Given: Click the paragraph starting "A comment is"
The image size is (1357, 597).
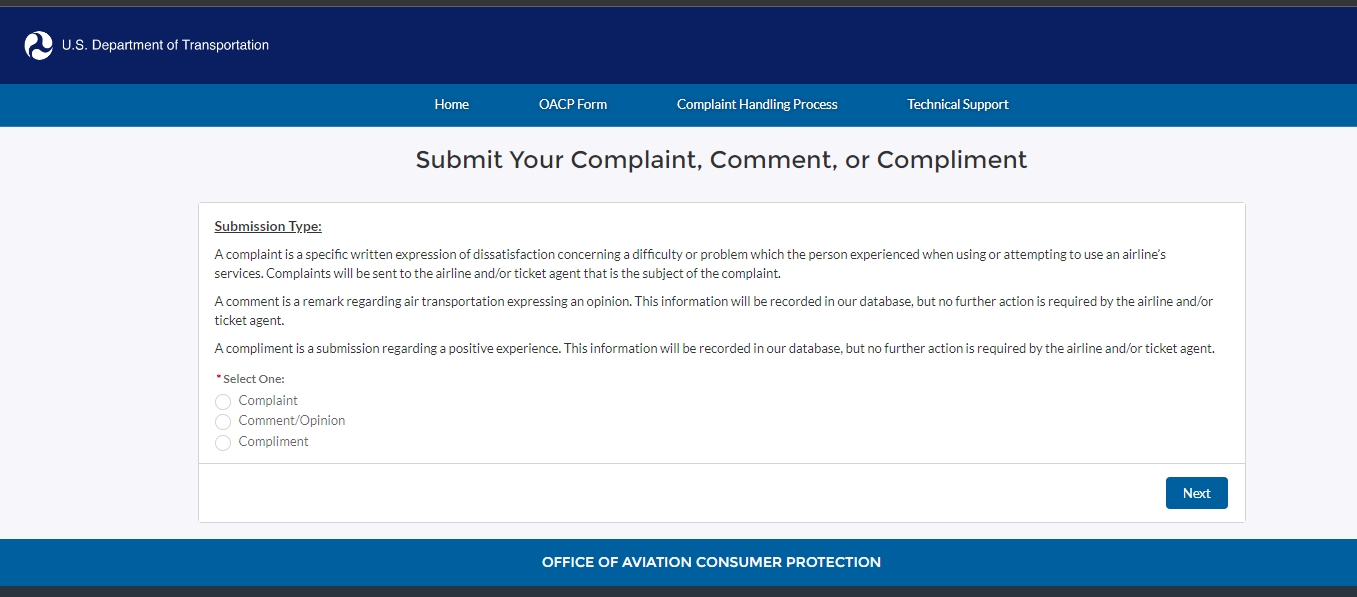Looking at the screenshot, I should pos(713,311).
